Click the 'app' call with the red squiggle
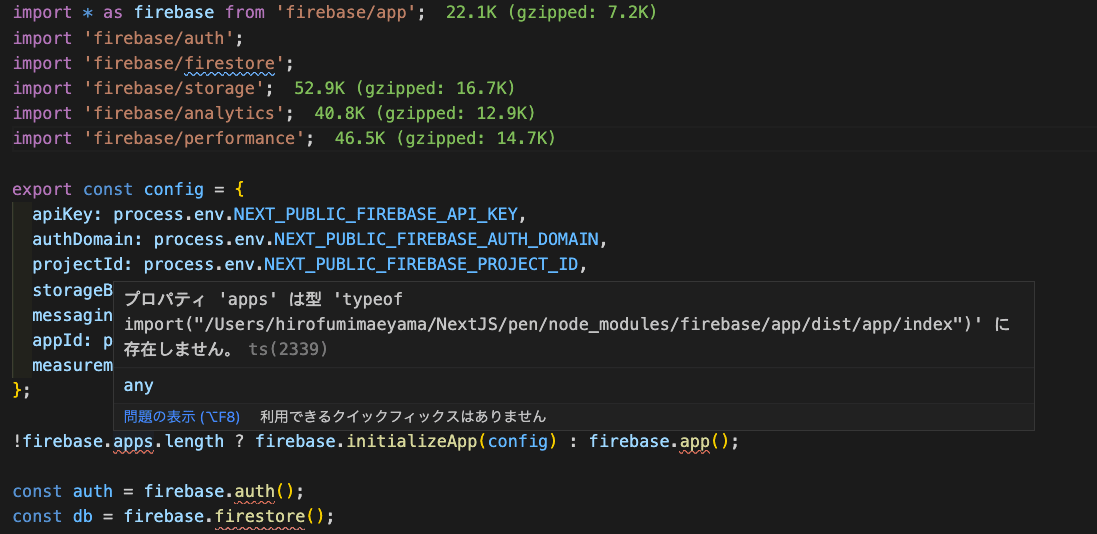 (694, 442)
